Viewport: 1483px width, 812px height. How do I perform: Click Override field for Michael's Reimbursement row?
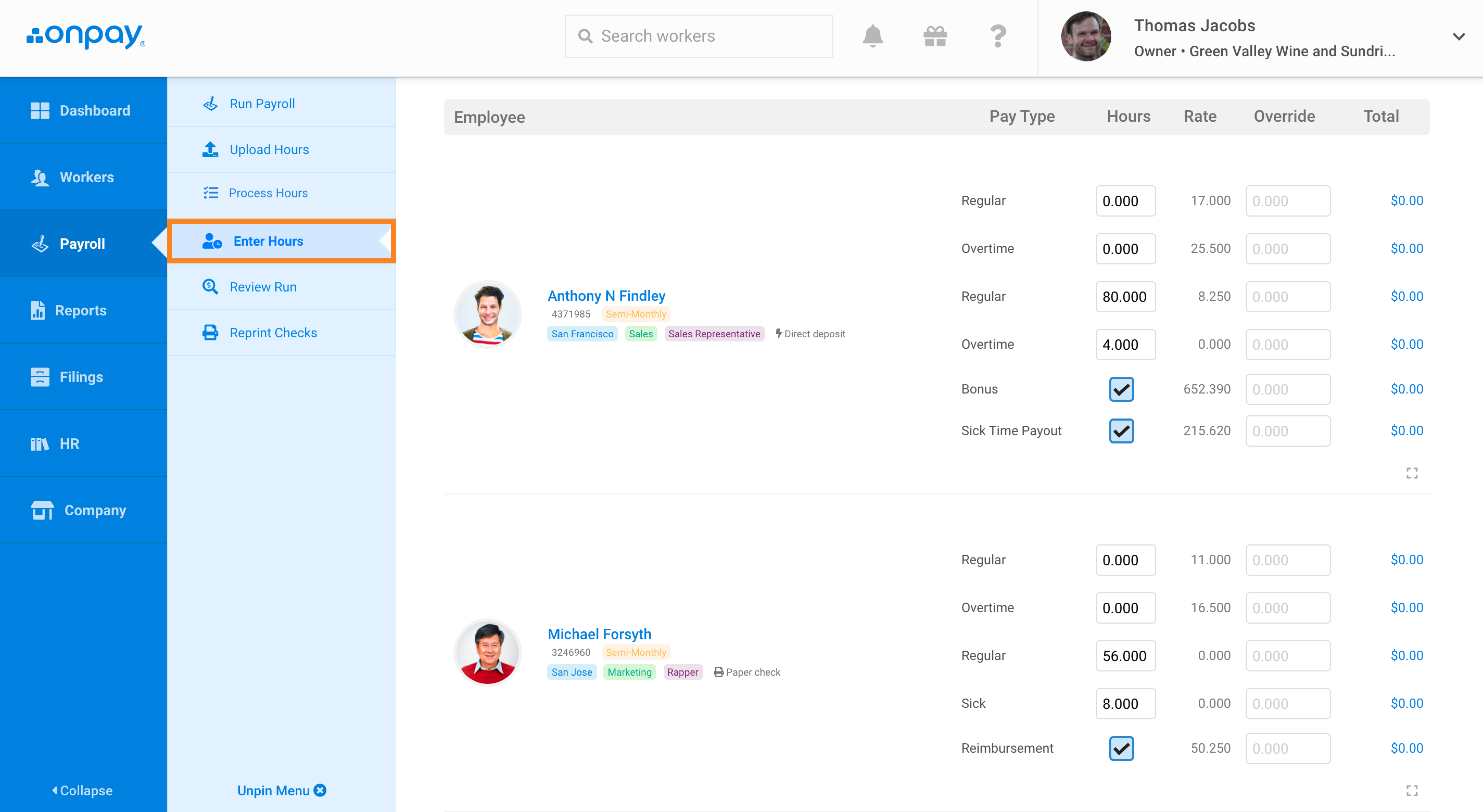coord(1288,749)
